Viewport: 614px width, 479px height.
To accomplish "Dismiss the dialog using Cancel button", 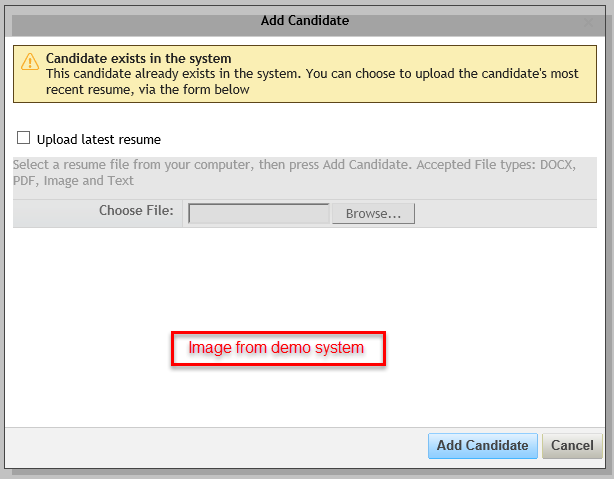I will click(572, 446).
